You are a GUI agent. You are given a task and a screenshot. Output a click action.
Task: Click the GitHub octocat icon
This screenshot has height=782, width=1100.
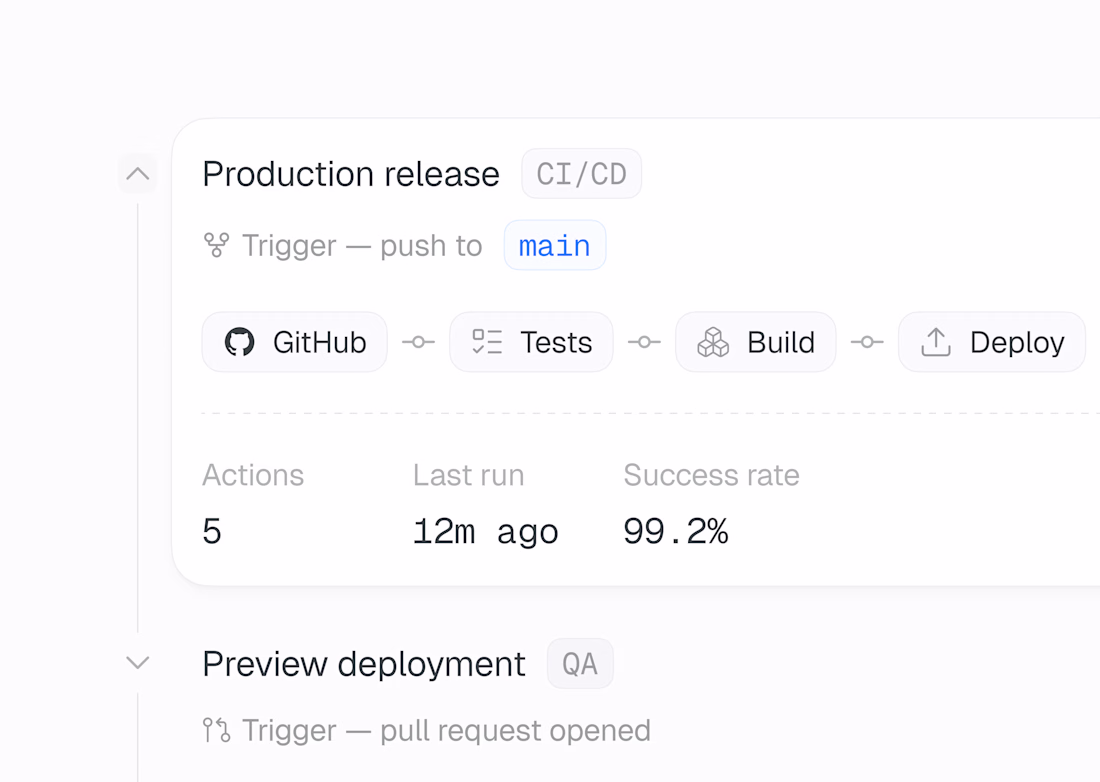[239, 342]
